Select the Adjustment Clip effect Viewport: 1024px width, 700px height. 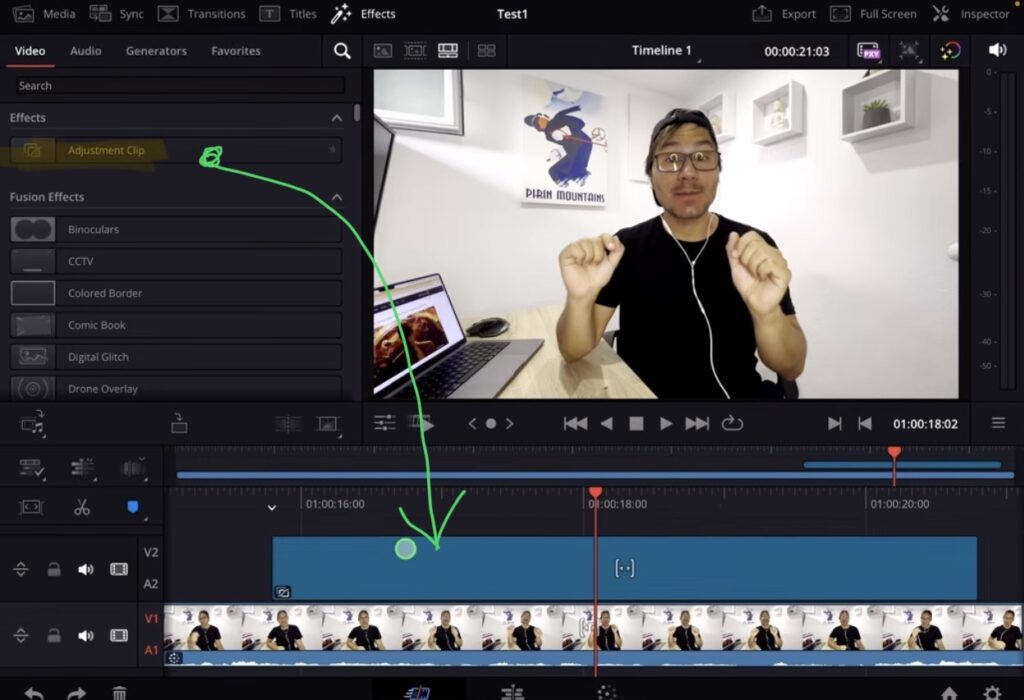pos(107,151)
